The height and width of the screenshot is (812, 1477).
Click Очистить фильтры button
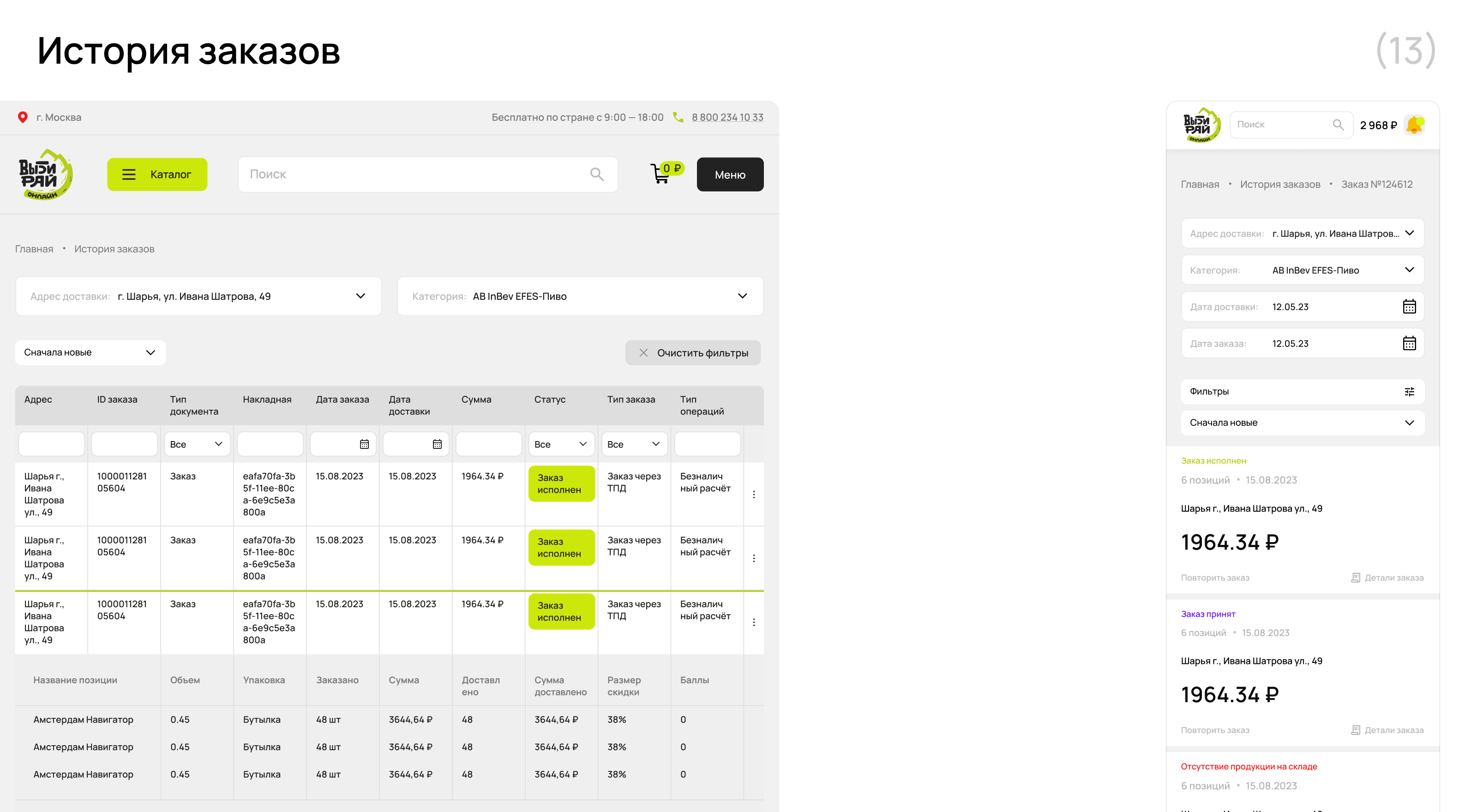point(693,353)
